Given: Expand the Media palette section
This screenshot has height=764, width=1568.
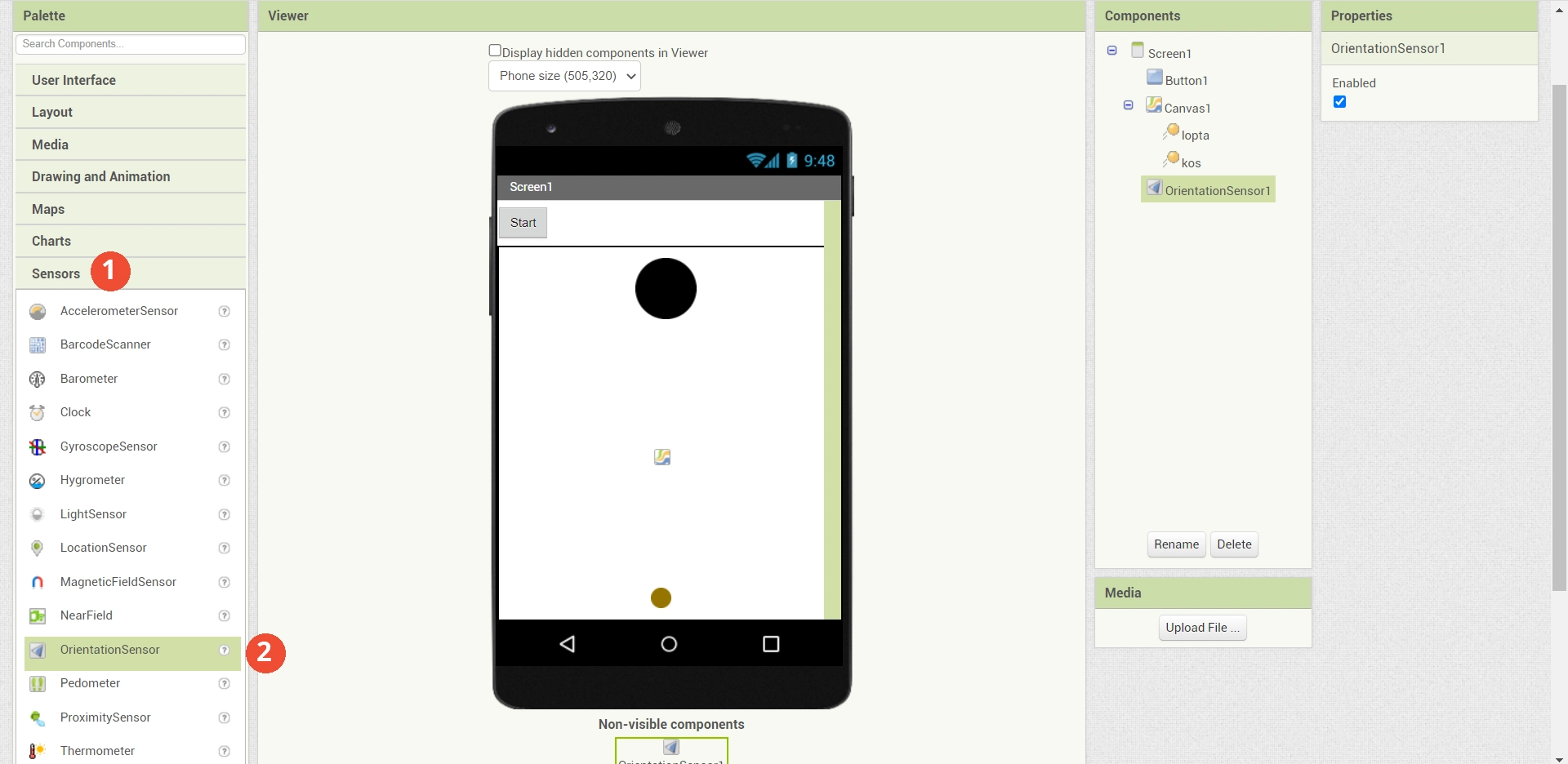Looking at the screenshot, I should coord(131,144).
